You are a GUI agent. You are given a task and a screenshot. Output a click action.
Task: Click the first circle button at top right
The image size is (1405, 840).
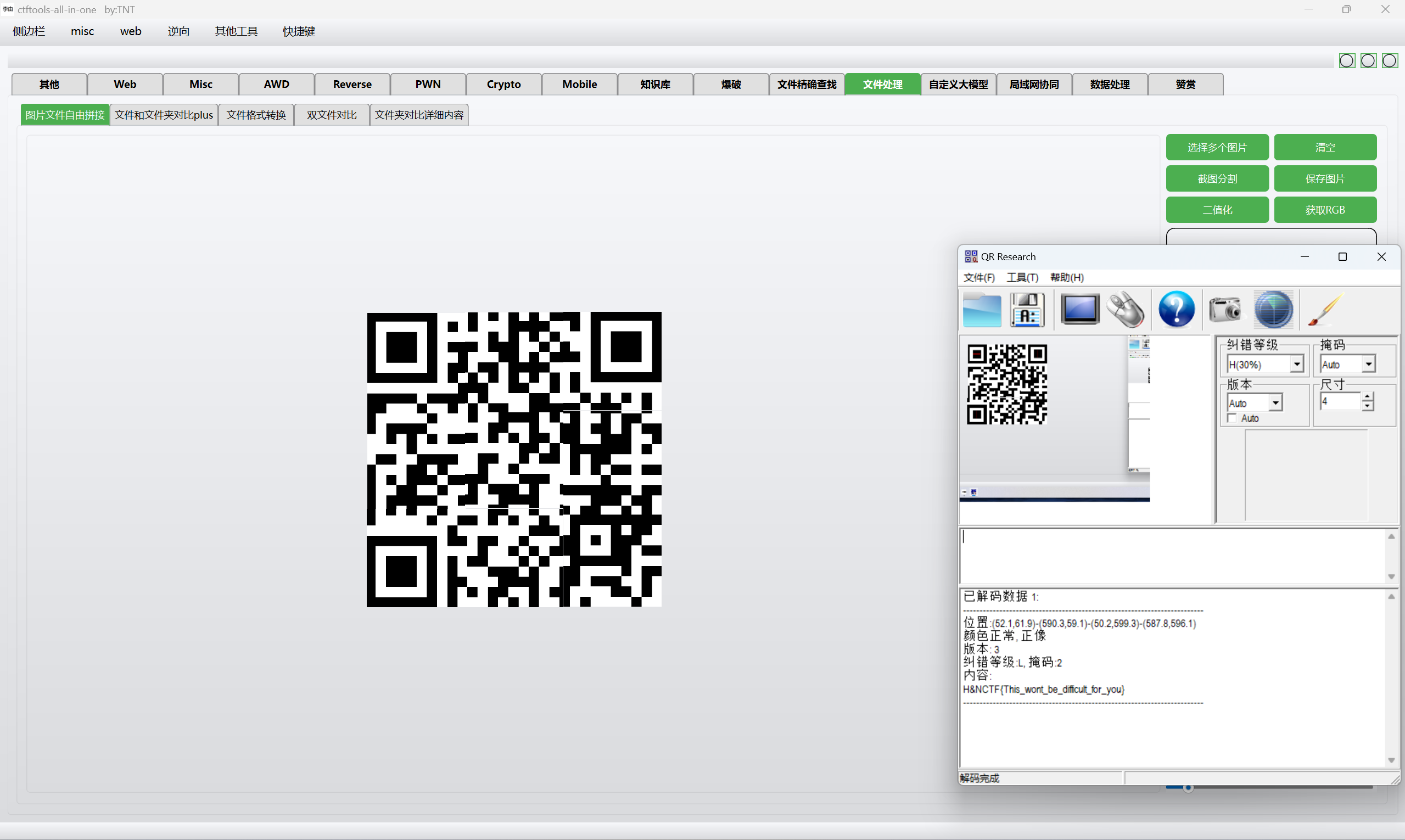click(1347, 60)
